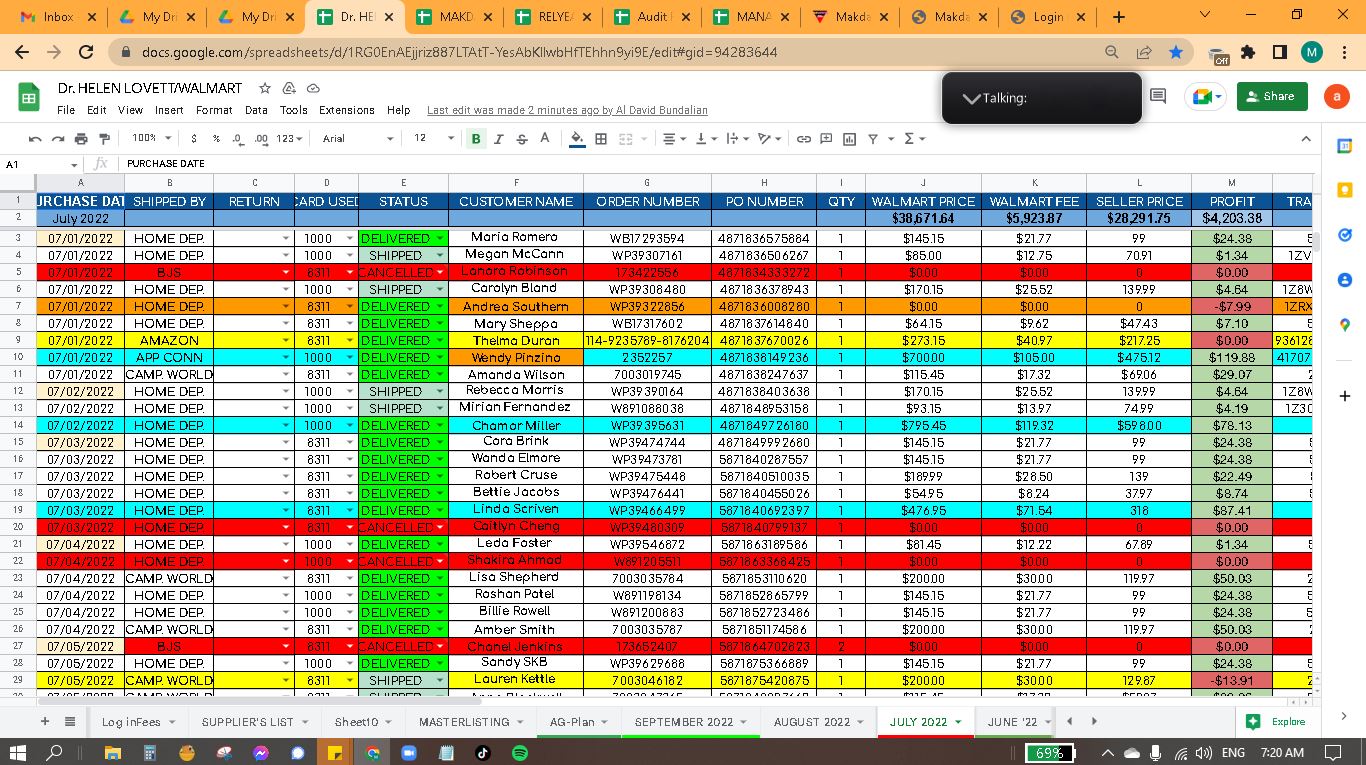Open comment history icon near Share
Viewport: 1366px width, 765px height.
tap(1158, 96)
